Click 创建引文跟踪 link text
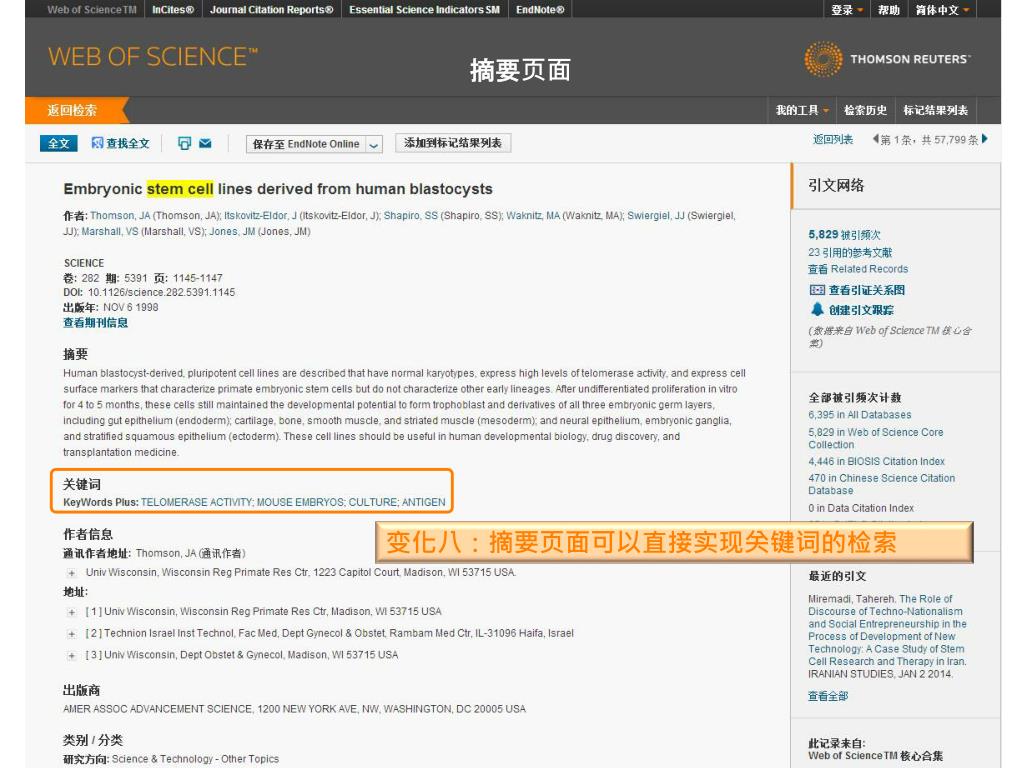Image resolution: width=1024 pixels, height=768 pixels. [x=861, y=310]
